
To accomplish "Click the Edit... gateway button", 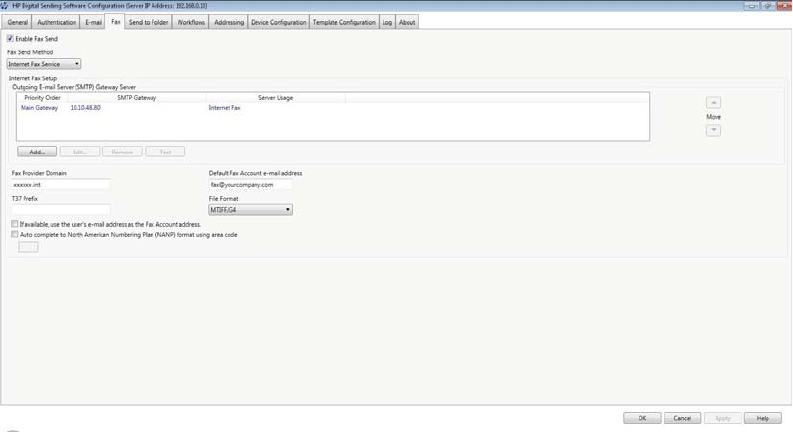I will 79,152.
